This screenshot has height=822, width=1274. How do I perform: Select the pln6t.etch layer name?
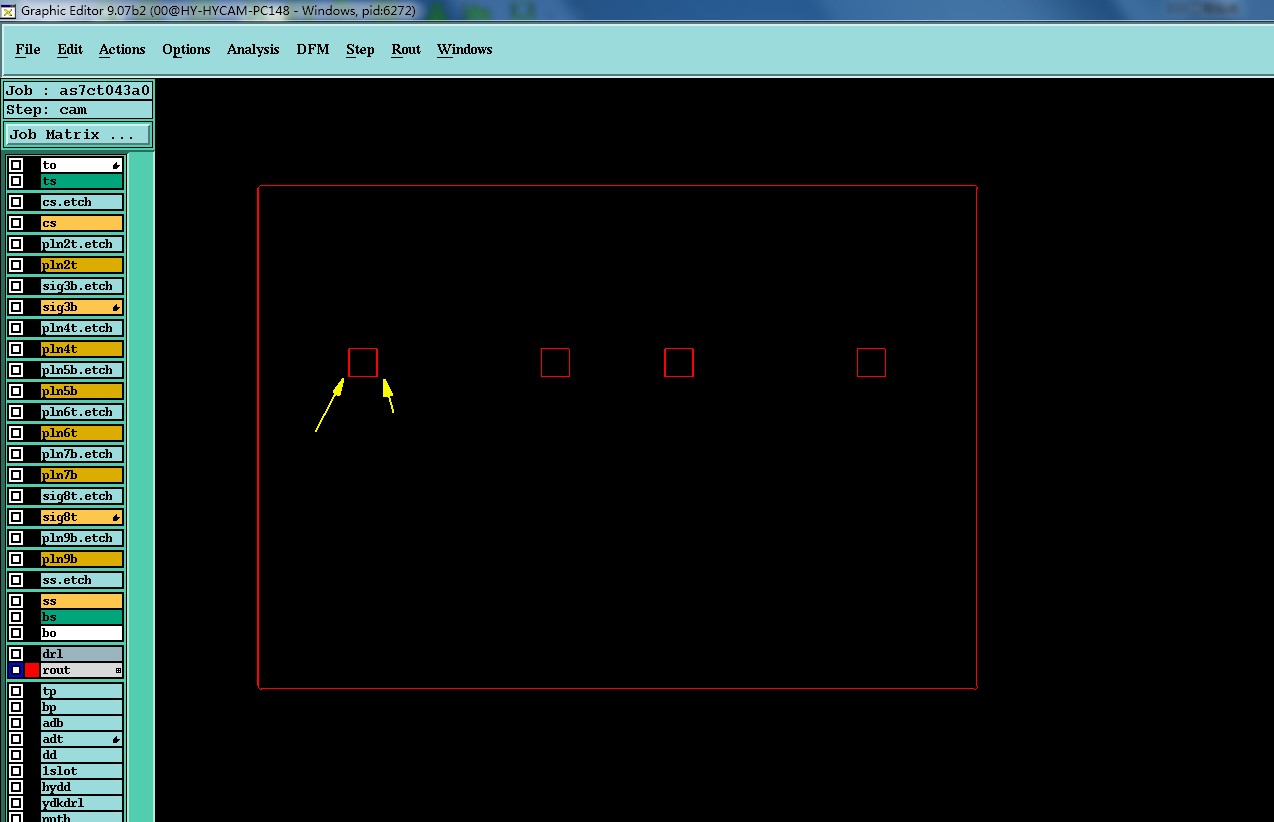click(x=82, y=412)
